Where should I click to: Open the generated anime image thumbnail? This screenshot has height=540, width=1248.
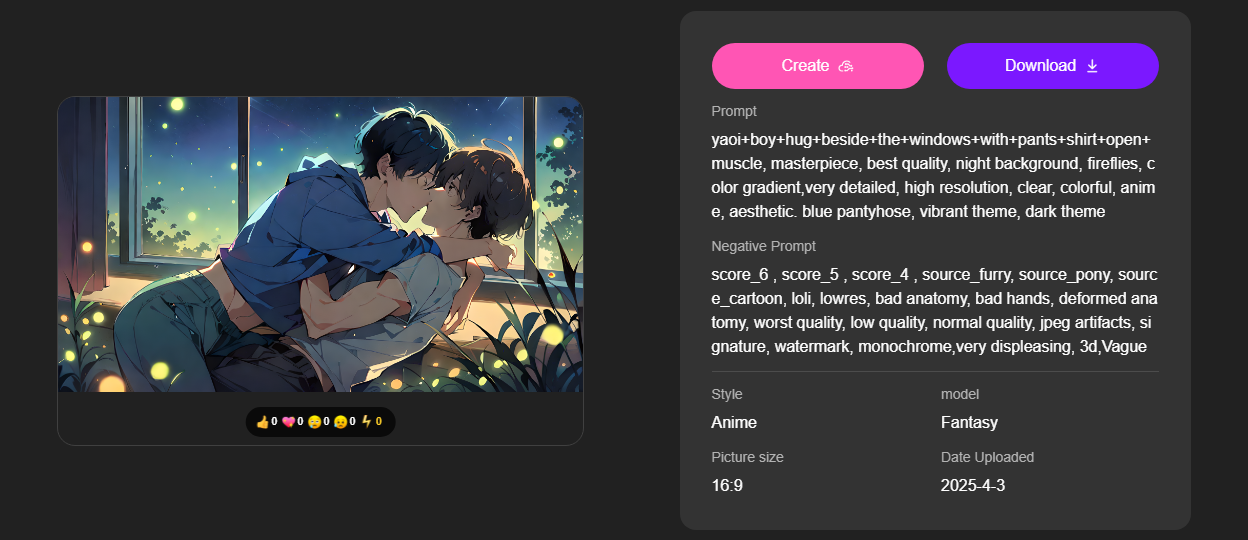click(x=320, y=244)
